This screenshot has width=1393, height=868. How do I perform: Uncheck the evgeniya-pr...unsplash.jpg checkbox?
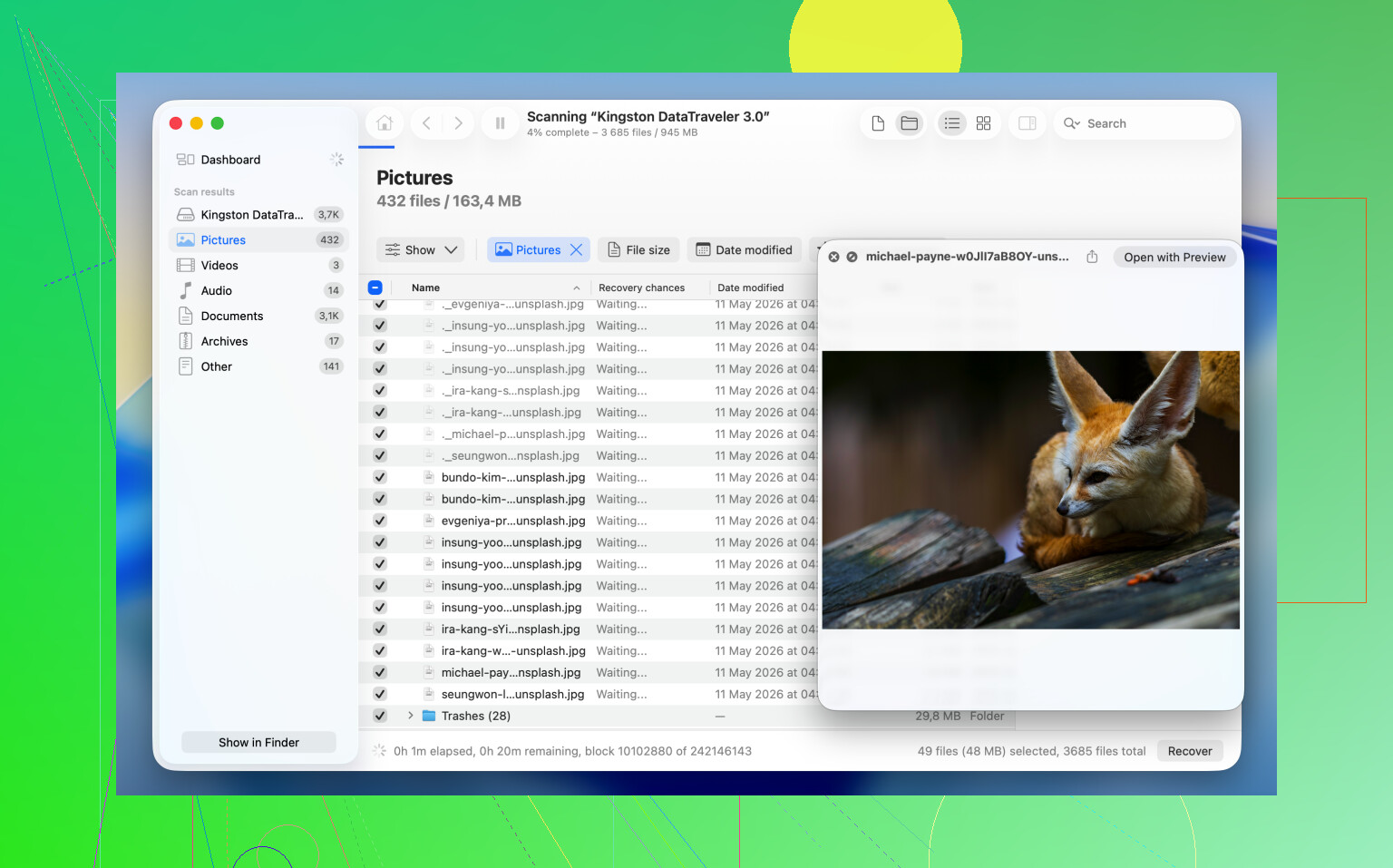click(x=380, y=522)
